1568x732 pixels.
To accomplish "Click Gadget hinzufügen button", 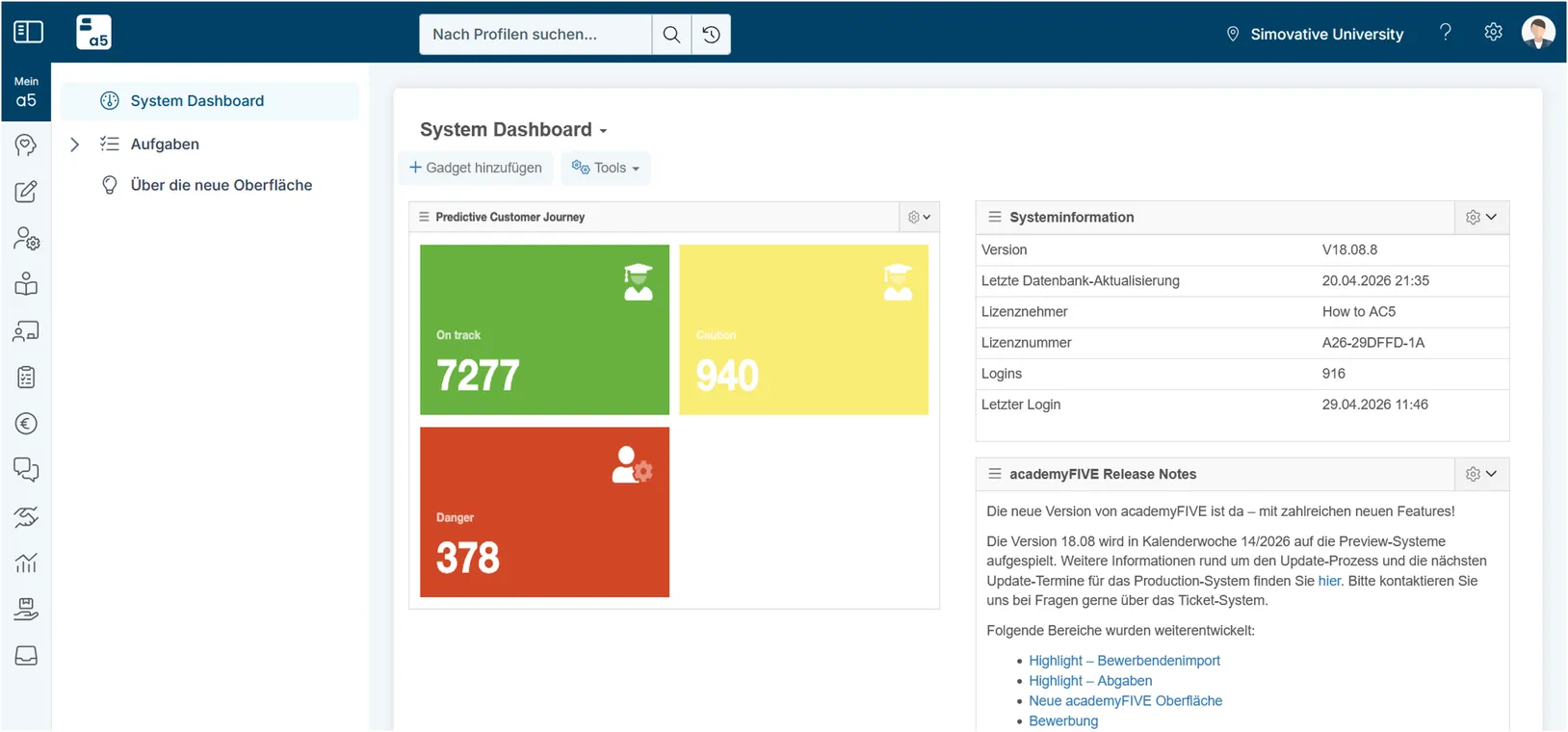I will tap(476, 168).
